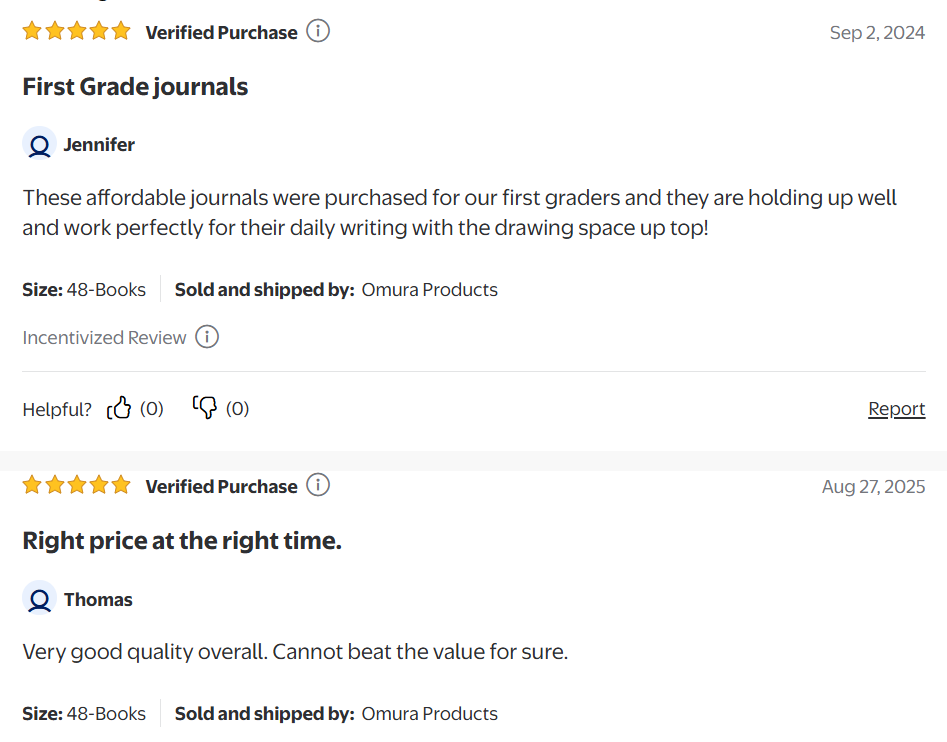Open Verified Purchase info for Jennifer's review

[318, 32]
